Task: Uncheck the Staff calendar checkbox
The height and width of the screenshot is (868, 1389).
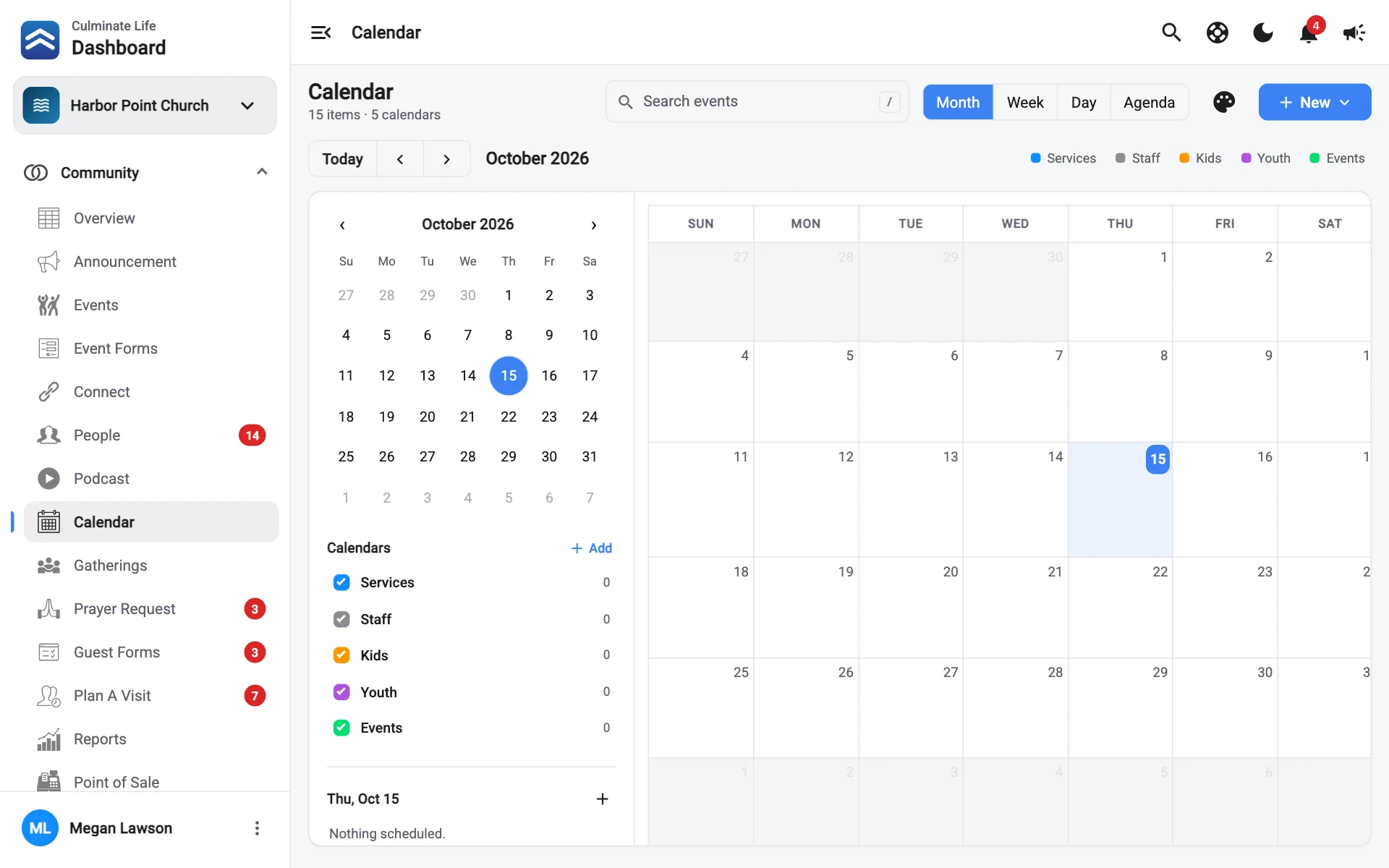Action: [341, 619]
